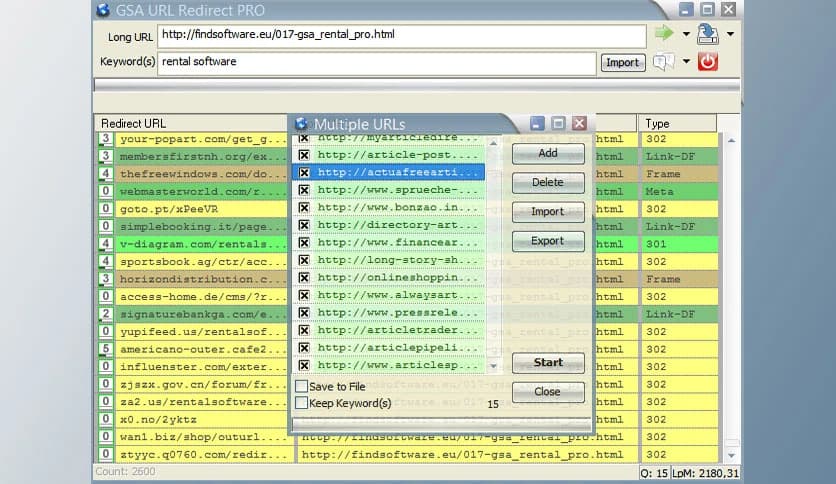Select row thefreewindows.com/do...
This screenshot has height=484, width=836.
click(x=203, y=174)
